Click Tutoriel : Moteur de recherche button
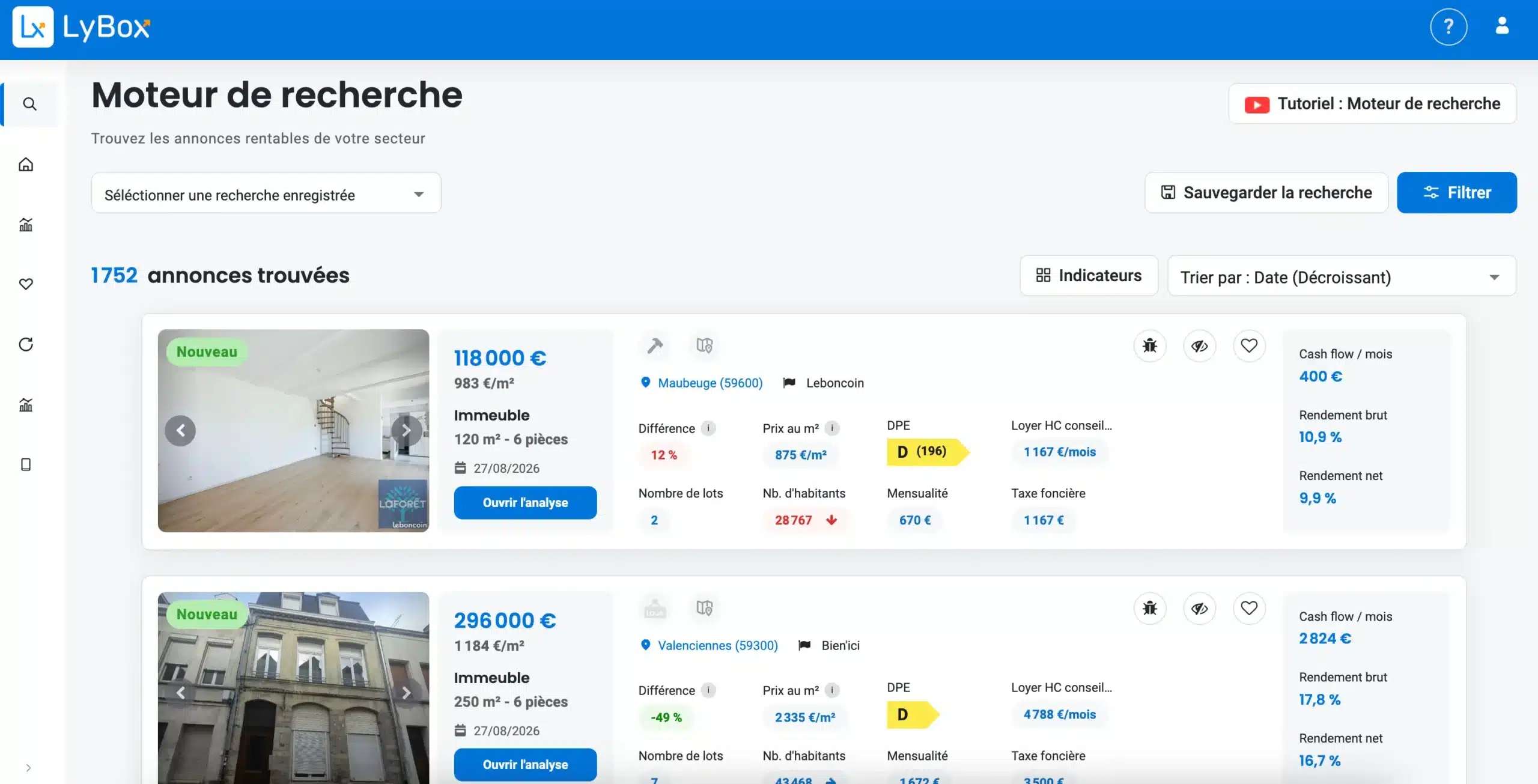 coord(1372,104)
